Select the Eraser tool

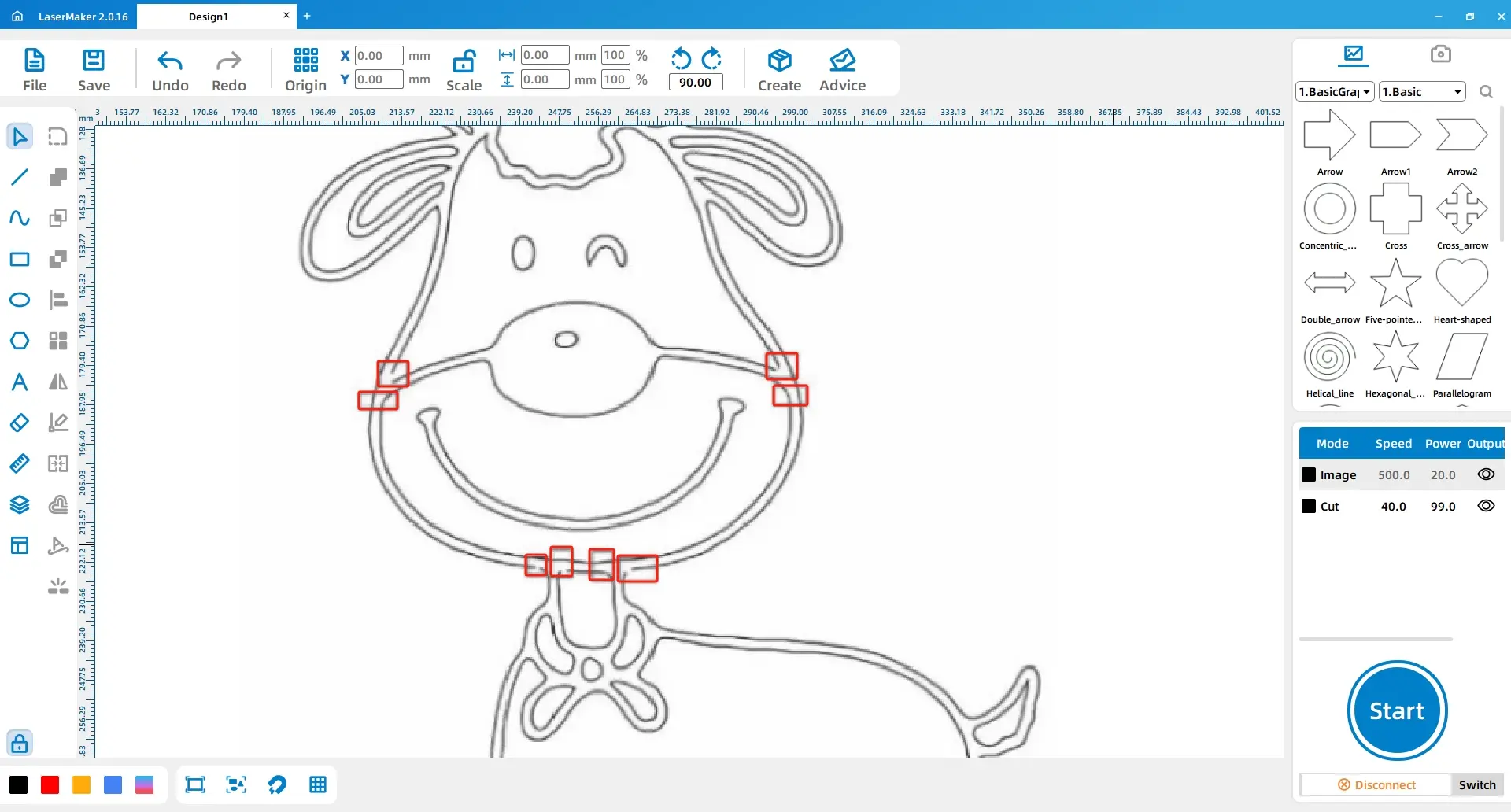click(20, 423)
